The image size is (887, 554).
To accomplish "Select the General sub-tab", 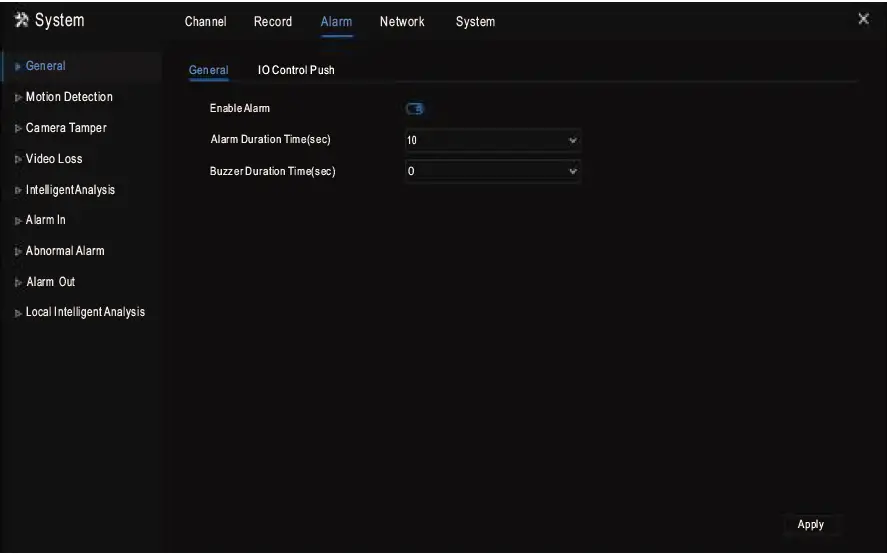I will pyautogui.click(x=209, y=70).
